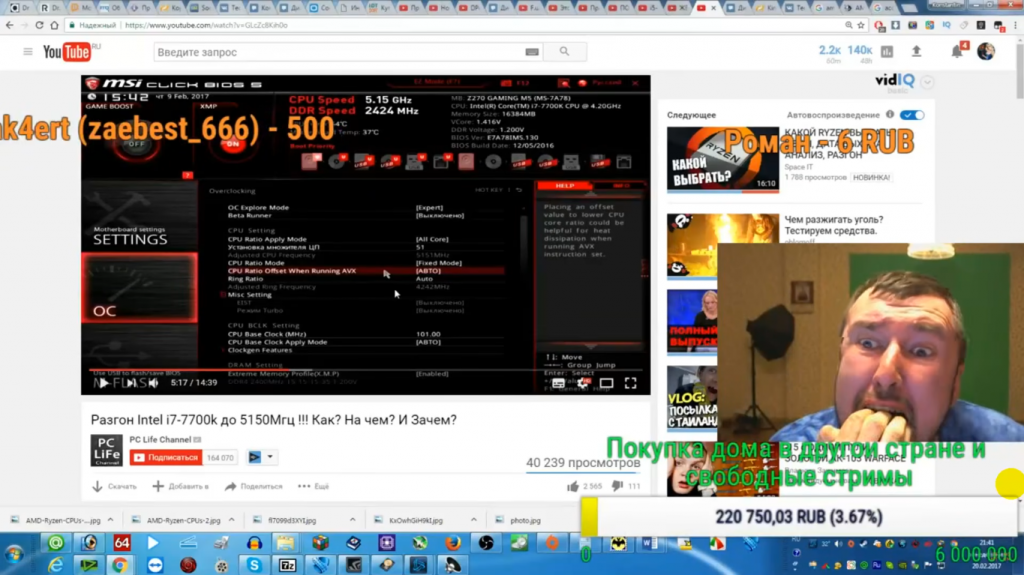
Task: Focus the 'Введите запрос' search field
Action: click(x=340, y=52)
